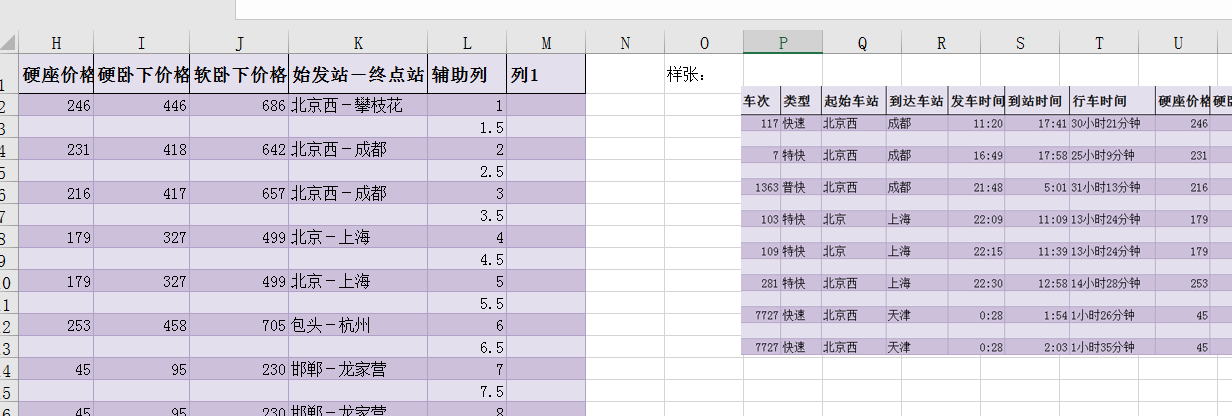Click the 始发站—终点站 header cell
Viewport: 1232px width, 416px height.
click(358, 75)
